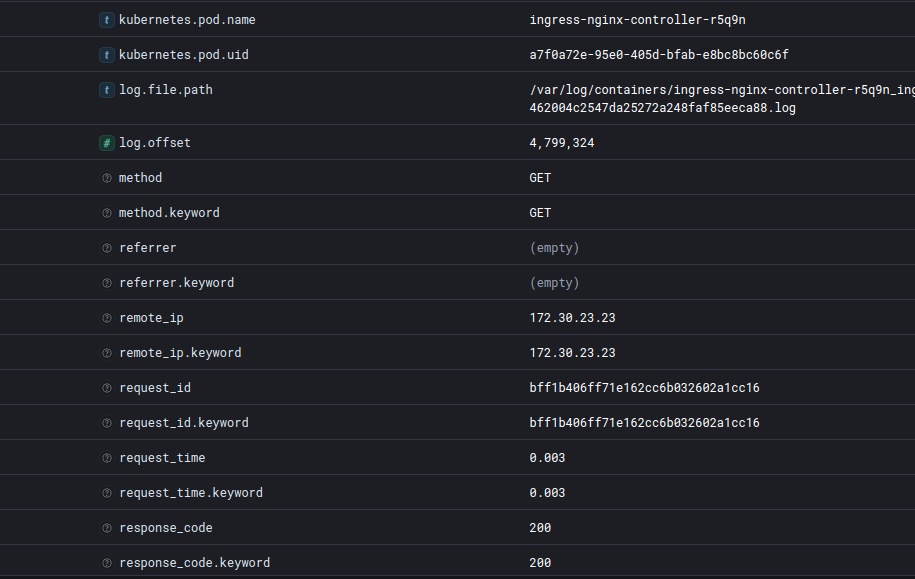Screen dimensions: 915x579
Task: Click the question mark icon beside referrer
Action: point(106,248)
